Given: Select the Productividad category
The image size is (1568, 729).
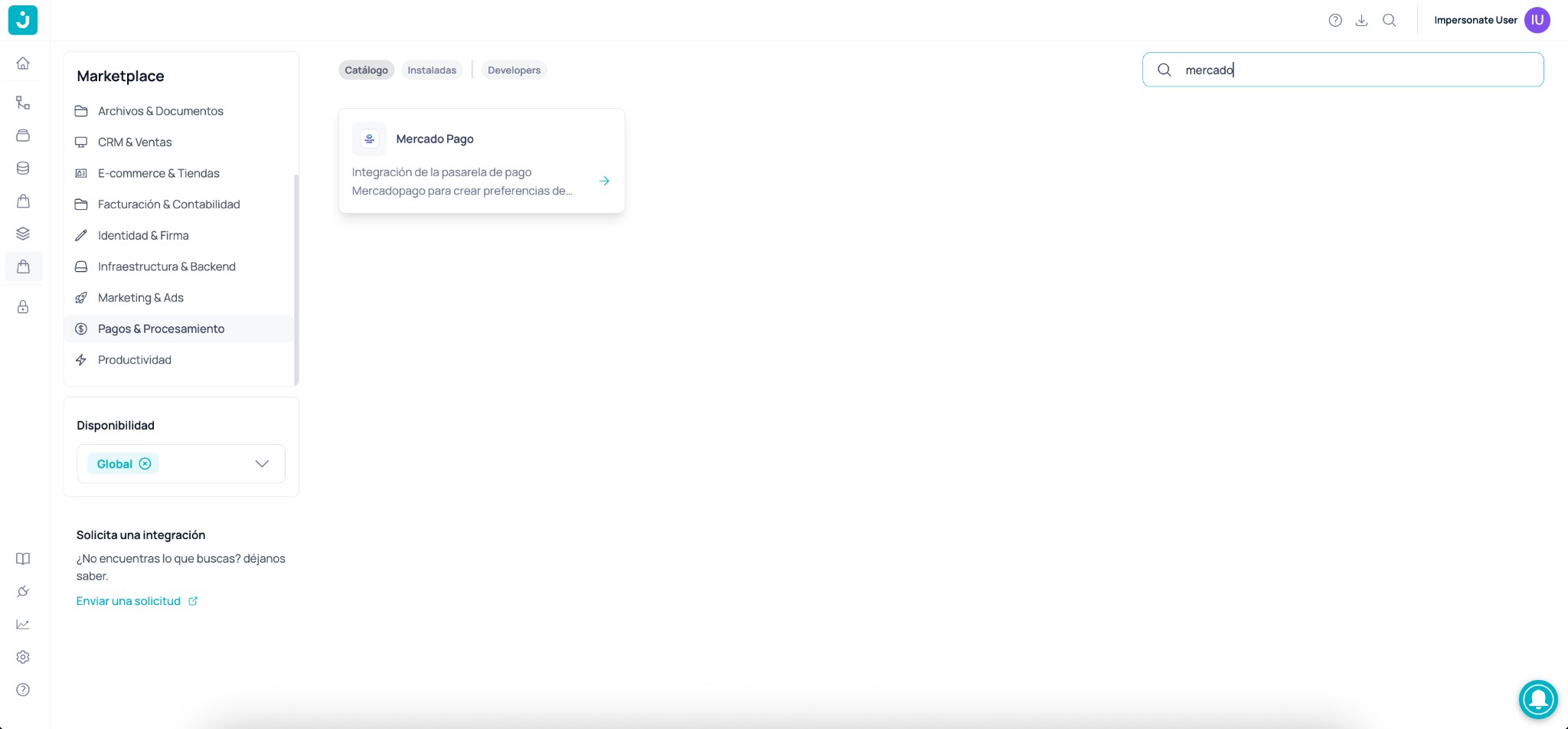Looking at the screenshot, I should (x=179, y=360).
